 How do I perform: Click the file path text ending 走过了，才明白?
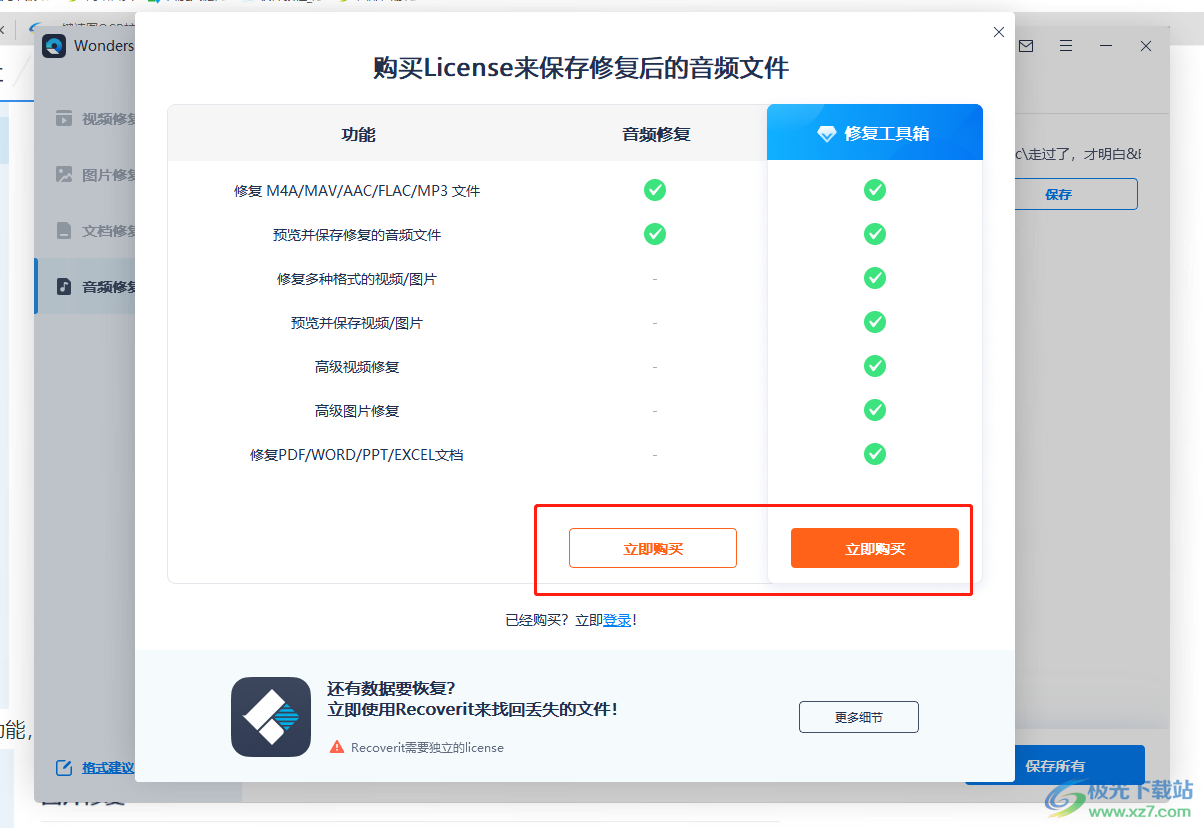pyautogui.click(x=1077, y=154)
